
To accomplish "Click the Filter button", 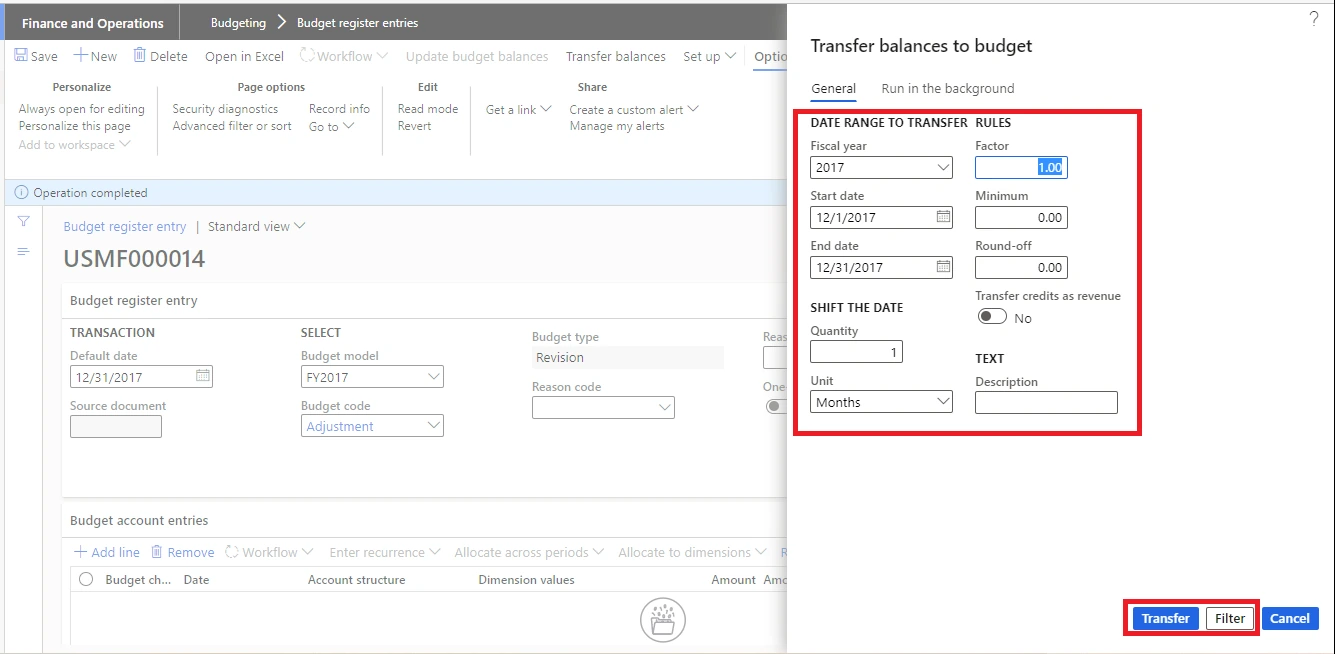I will (x=1229, y=618).
